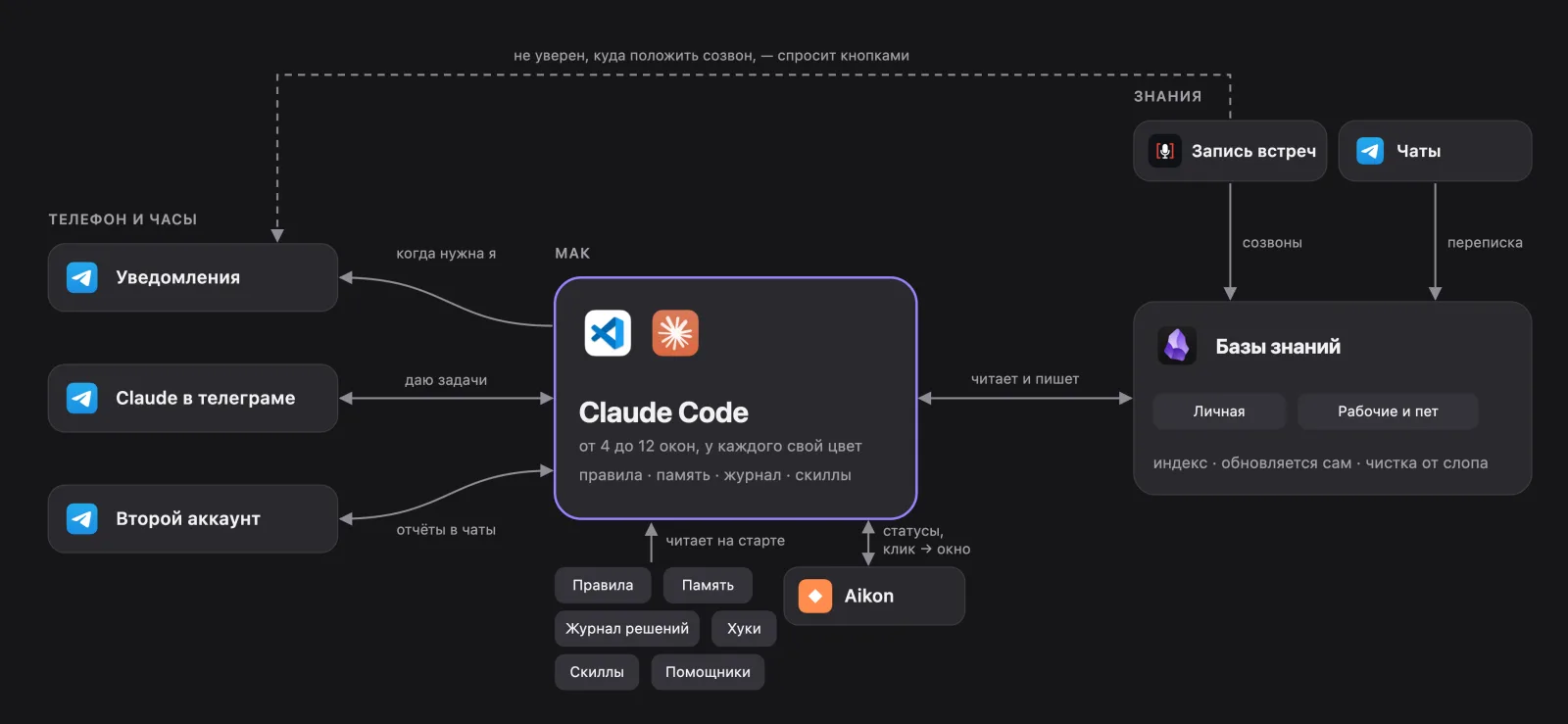The height and width of the screenshot is (724, 1568).
Task: Click the text 'правила · память · журнал · скиллы'
Action: (715, 475)
